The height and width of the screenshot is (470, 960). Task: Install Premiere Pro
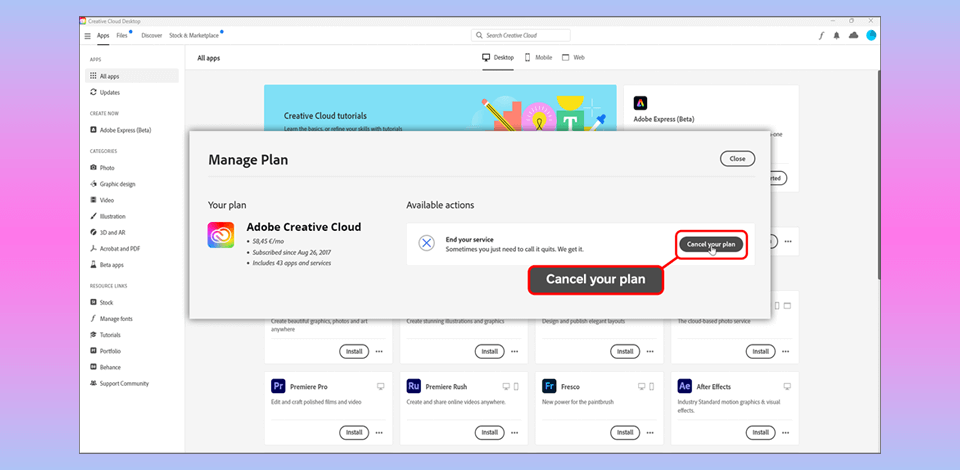tap(354, 433)
